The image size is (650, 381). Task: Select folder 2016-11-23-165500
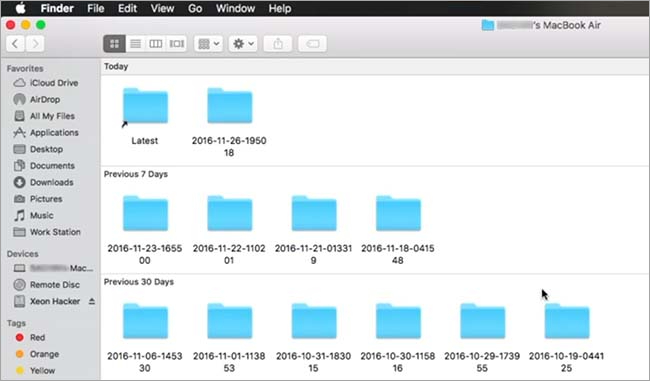(x=145, y=214)
